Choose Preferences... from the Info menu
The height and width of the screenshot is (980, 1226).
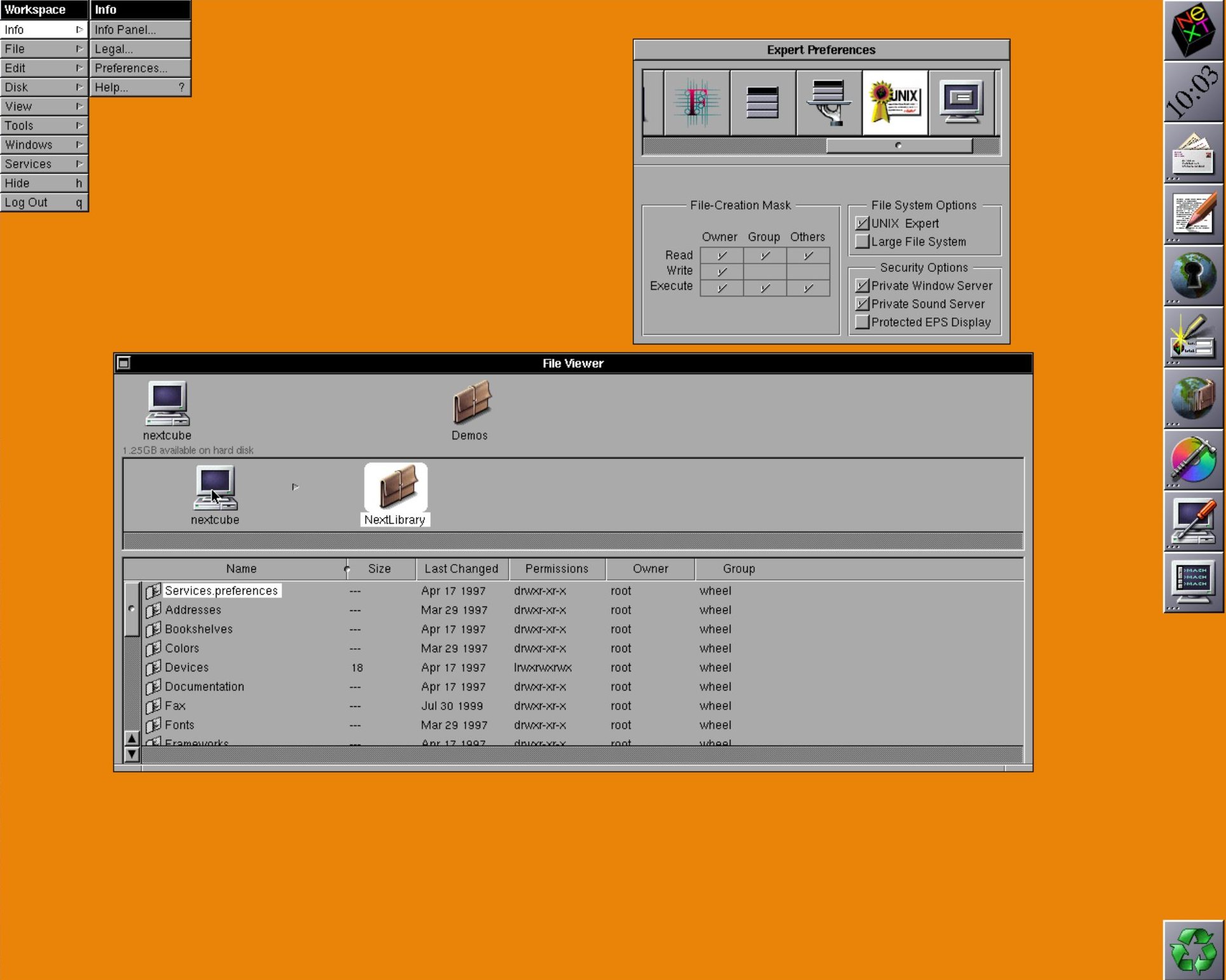coord(140,68)
